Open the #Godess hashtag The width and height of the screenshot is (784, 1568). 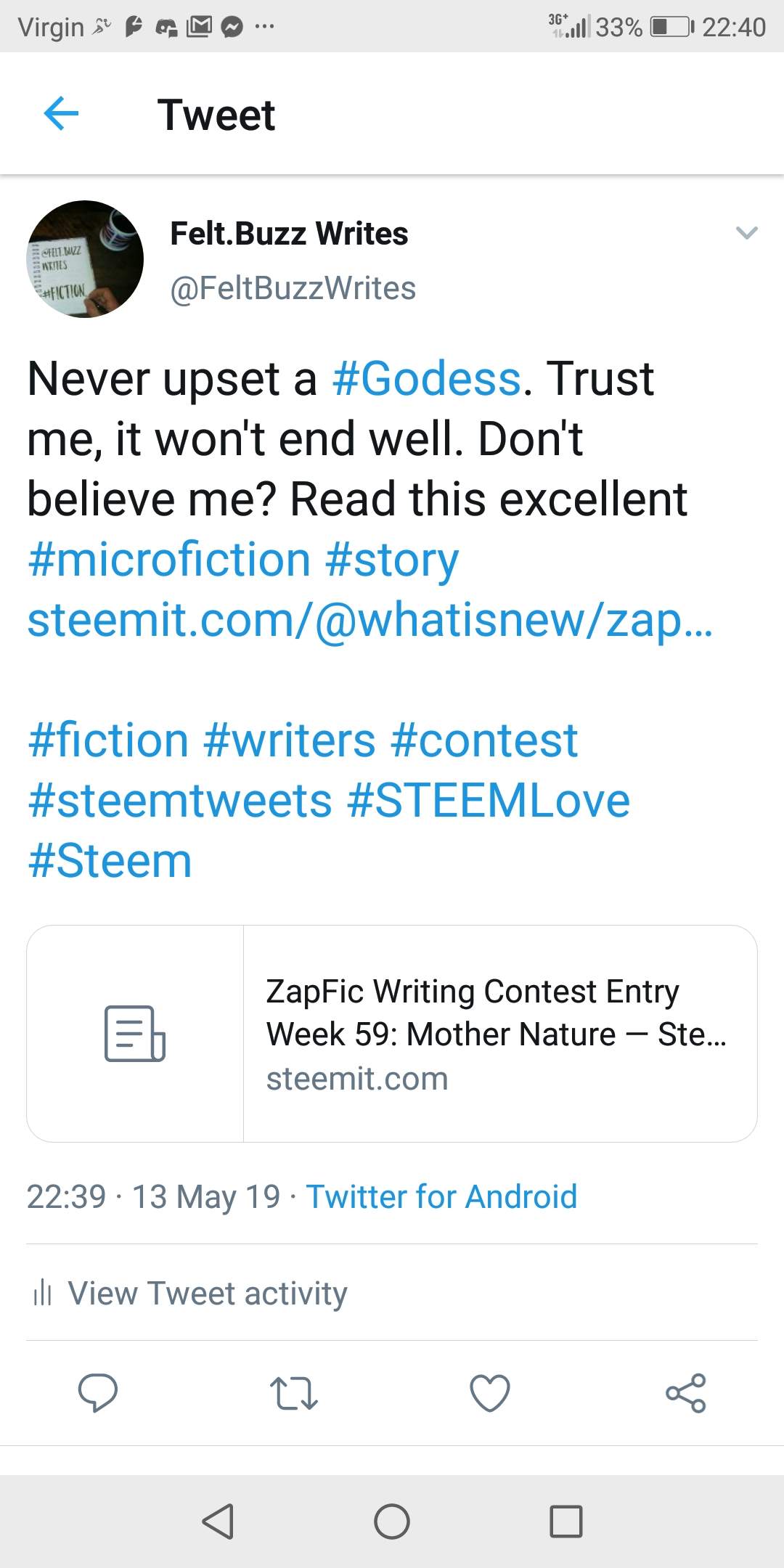[427, 379]
